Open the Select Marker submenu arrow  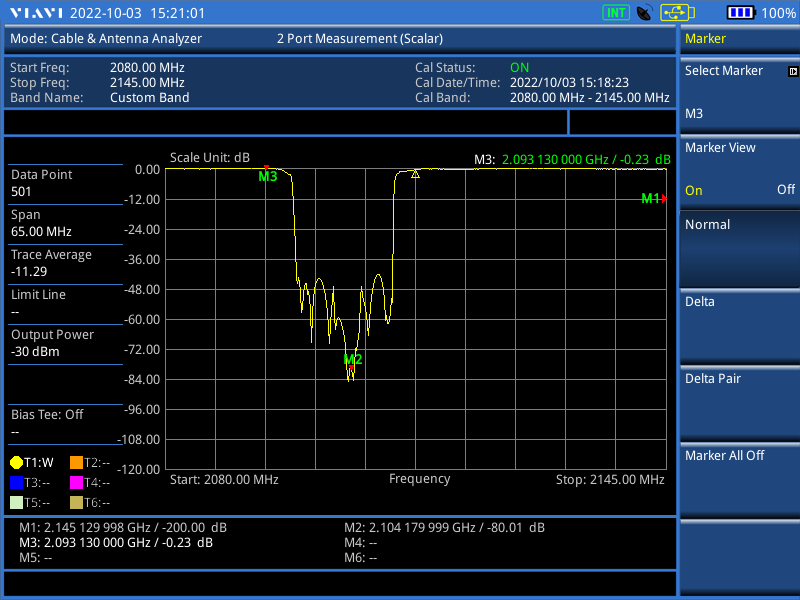coord(792,71)
